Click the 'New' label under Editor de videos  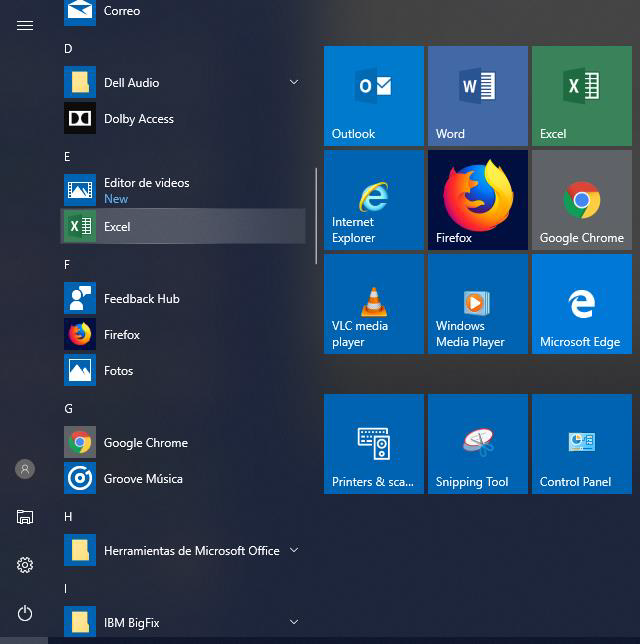pyautogui.click(x=116, y=199)
